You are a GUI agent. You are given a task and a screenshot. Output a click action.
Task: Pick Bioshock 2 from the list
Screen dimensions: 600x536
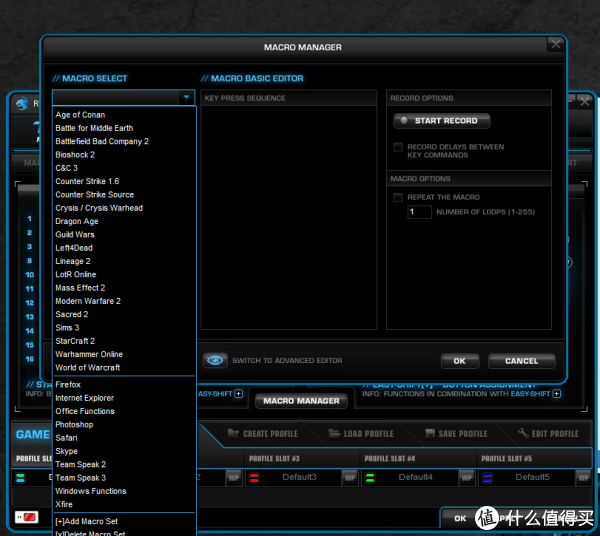pos(75,155)
